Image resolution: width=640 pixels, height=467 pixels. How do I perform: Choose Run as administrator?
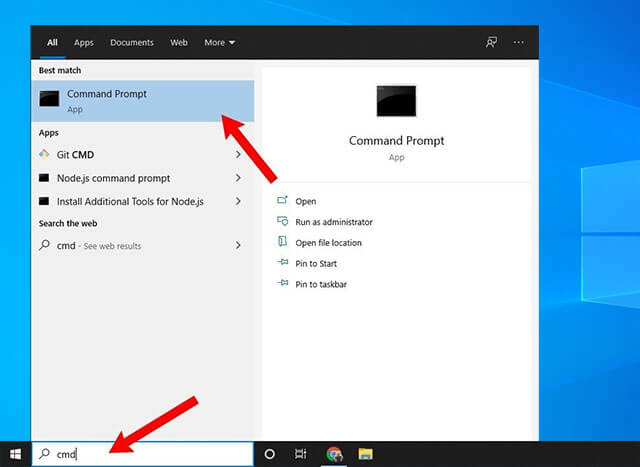[334, 222]
